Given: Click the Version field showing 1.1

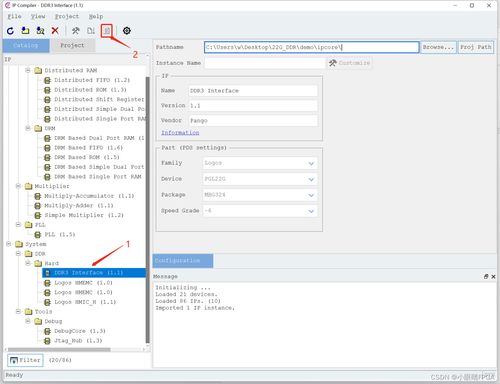Looking at the screenshot, I should (x=253, y=106).
